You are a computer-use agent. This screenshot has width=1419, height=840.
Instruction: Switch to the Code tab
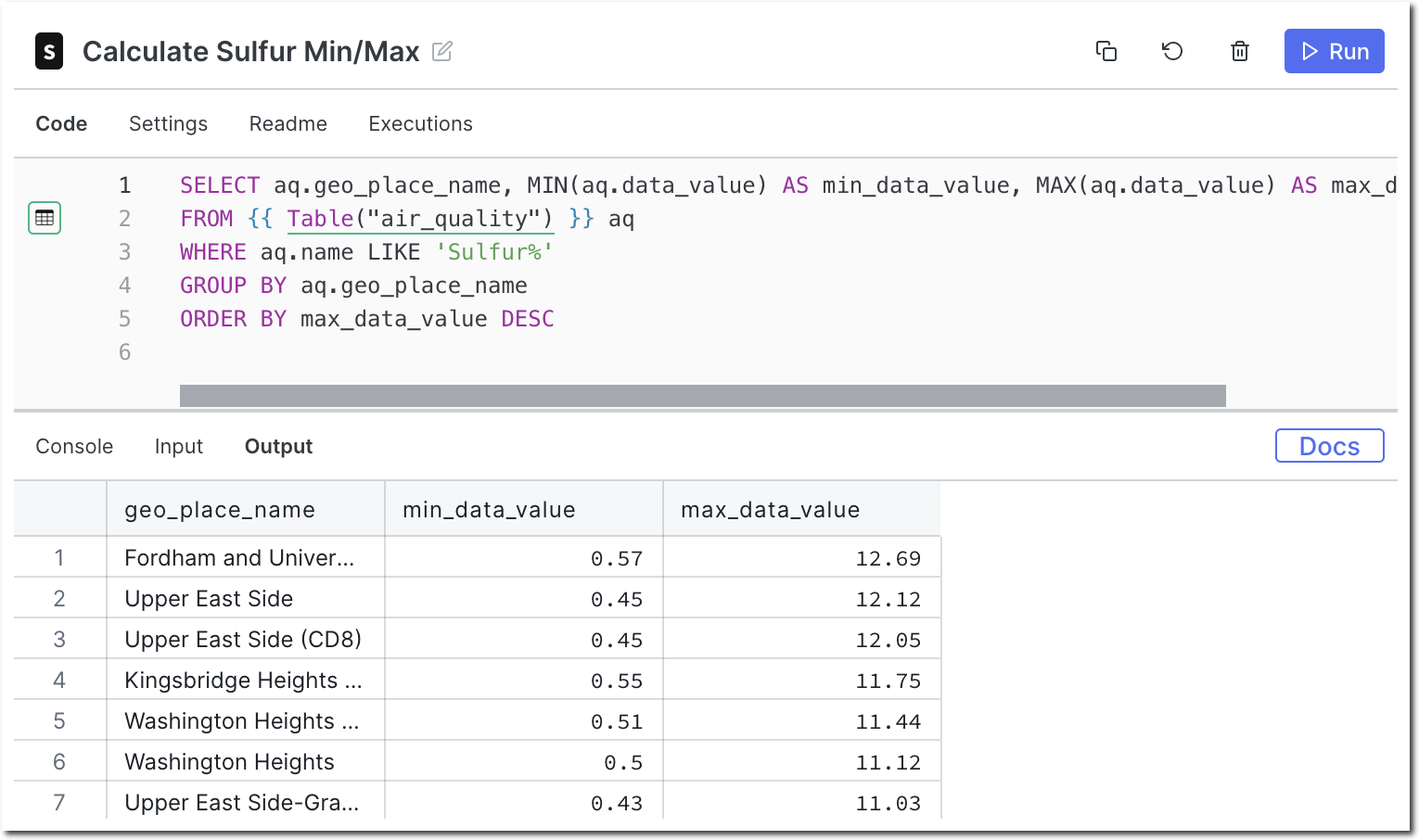coord(61,123)
